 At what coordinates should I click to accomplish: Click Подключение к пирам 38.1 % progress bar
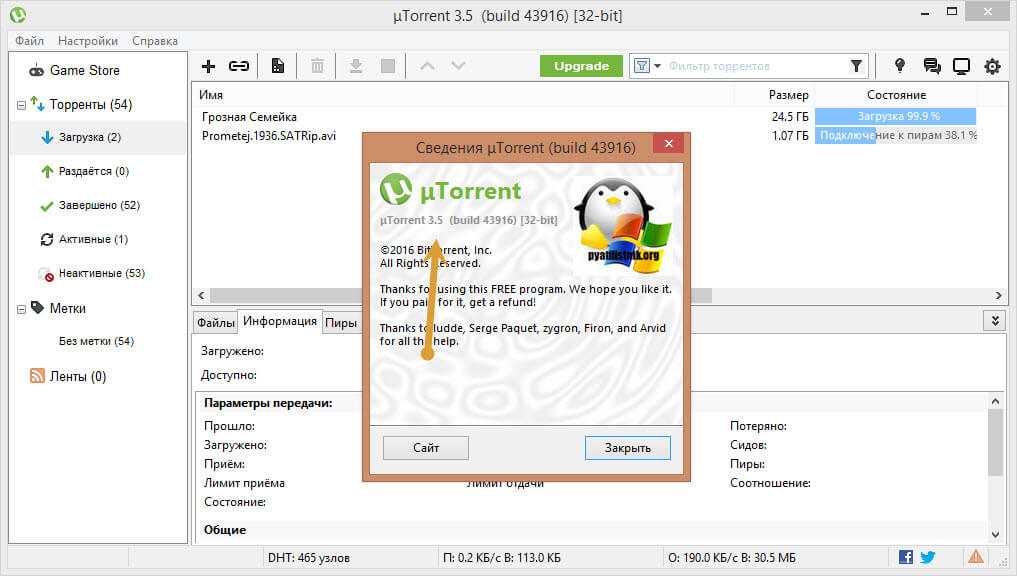(895, 135)
